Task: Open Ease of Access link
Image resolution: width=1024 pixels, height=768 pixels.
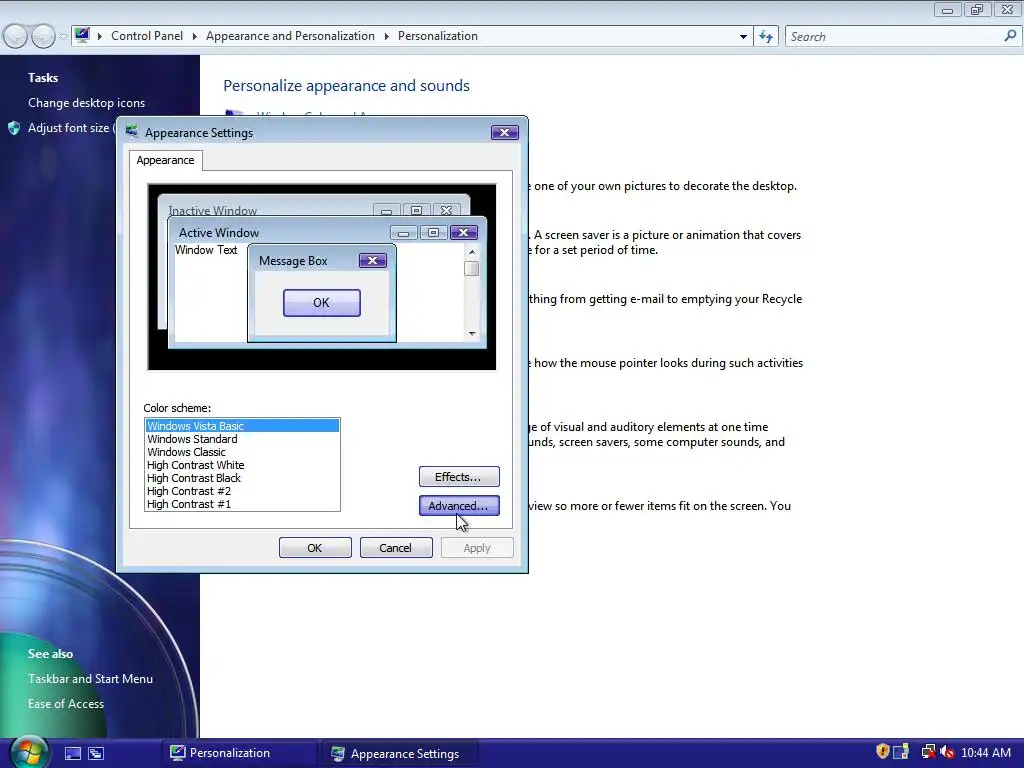Action: point(65,703)
